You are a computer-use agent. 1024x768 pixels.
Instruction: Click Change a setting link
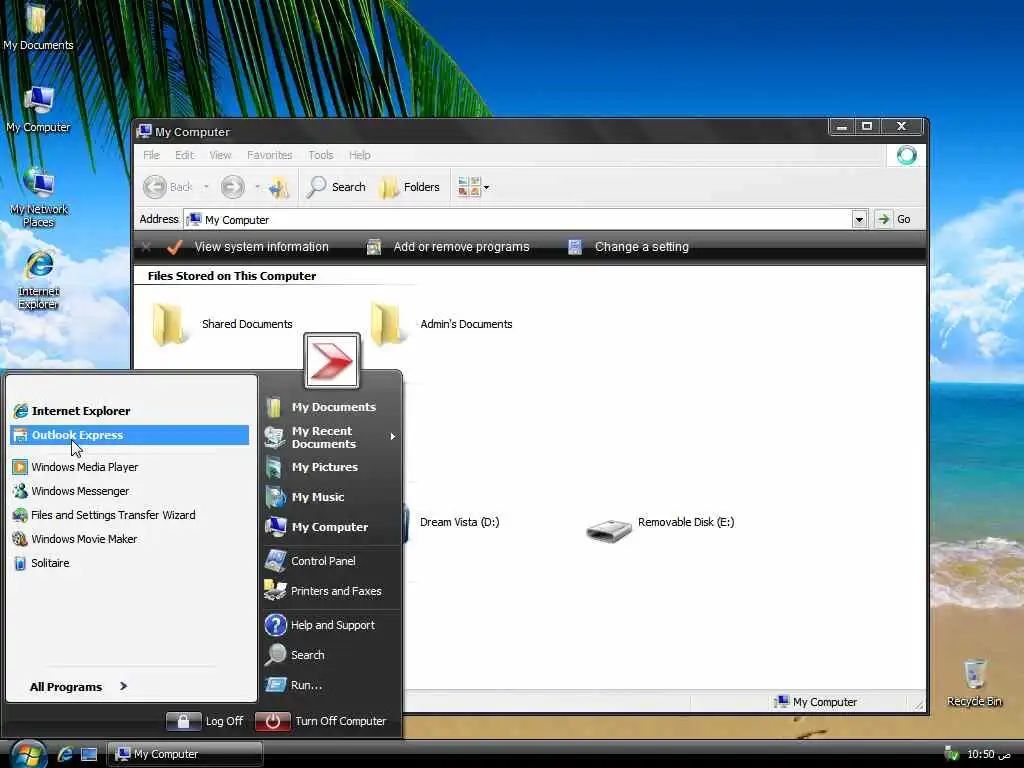tap(628, 247)
